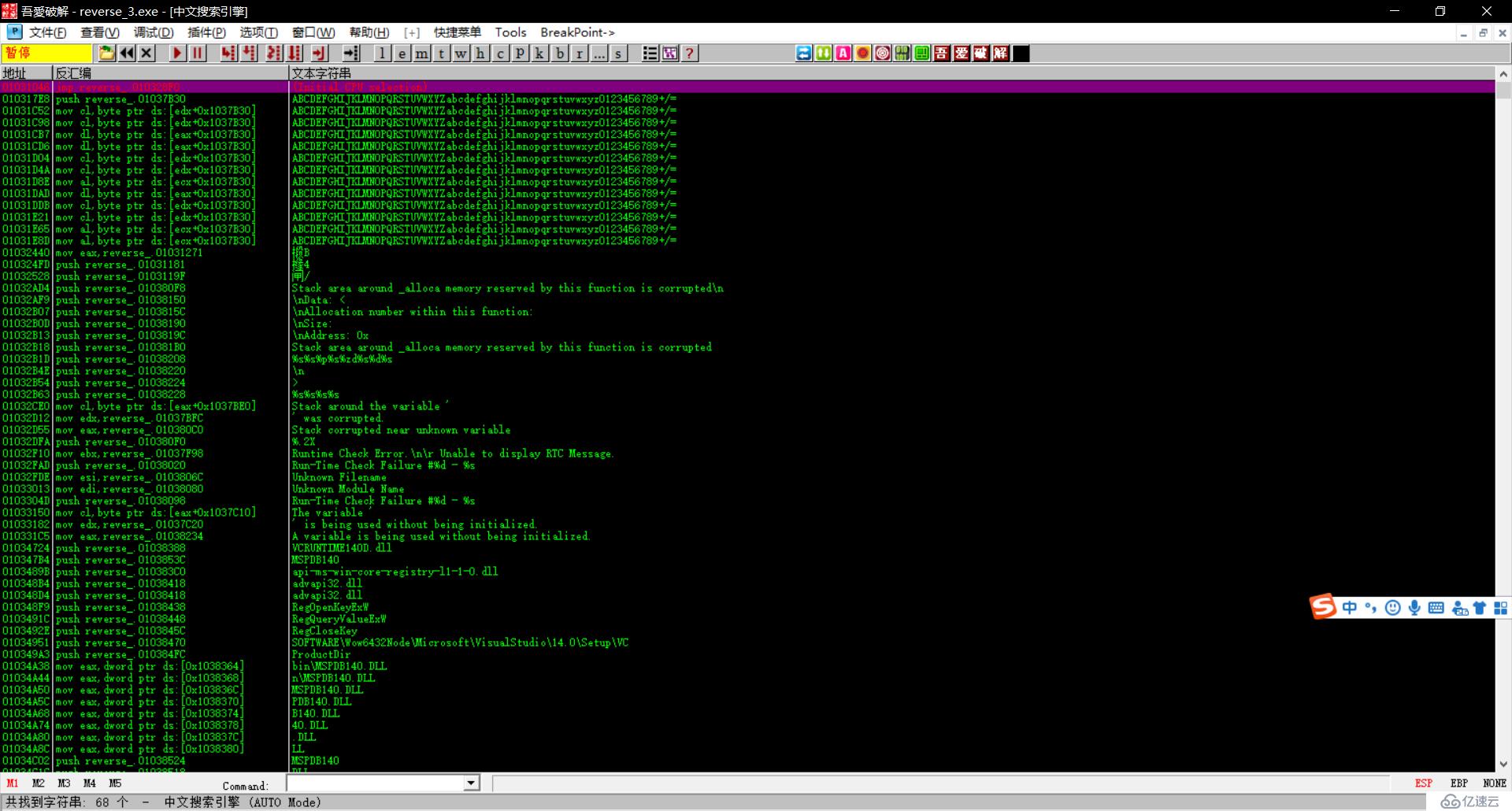Click the red '破' toolbar icon

981,53
